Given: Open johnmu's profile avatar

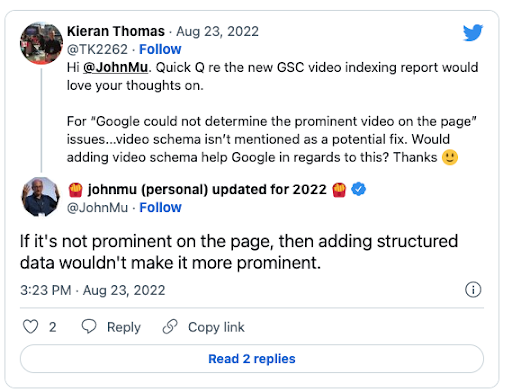Looking at the screenshot, I should [x=41, y=197].
